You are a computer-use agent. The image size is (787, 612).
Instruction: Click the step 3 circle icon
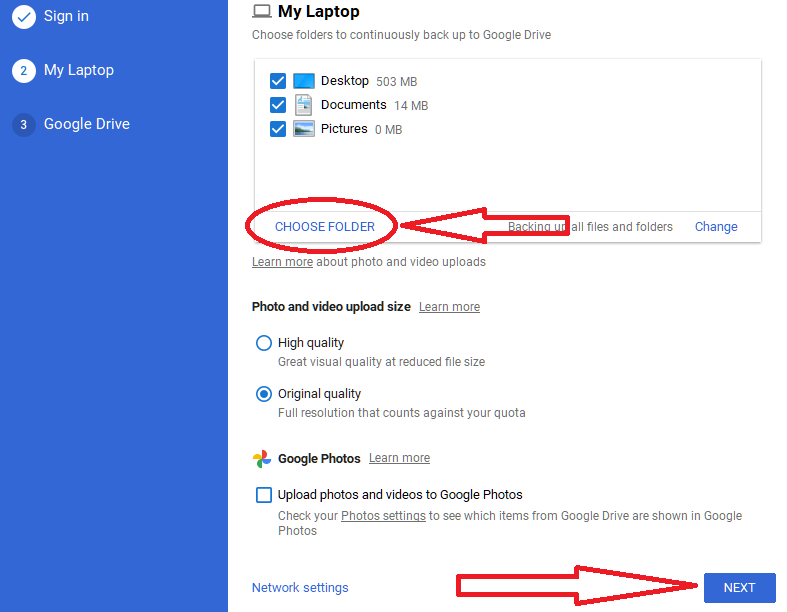pos(24,125)
